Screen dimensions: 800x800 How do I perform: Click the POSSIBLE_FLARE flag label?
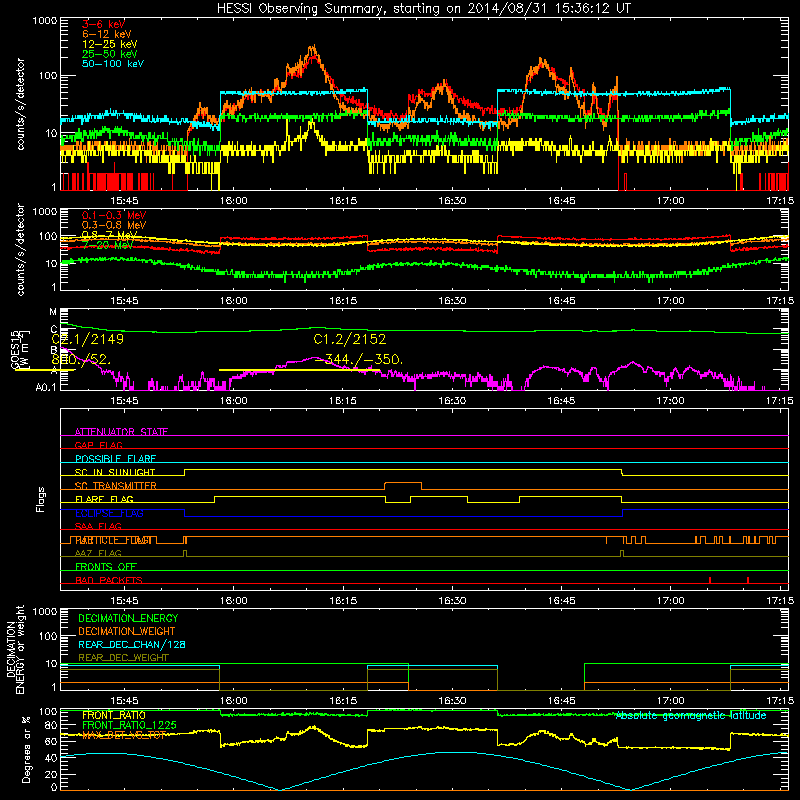pyautogui.click(x=115, y=459)
